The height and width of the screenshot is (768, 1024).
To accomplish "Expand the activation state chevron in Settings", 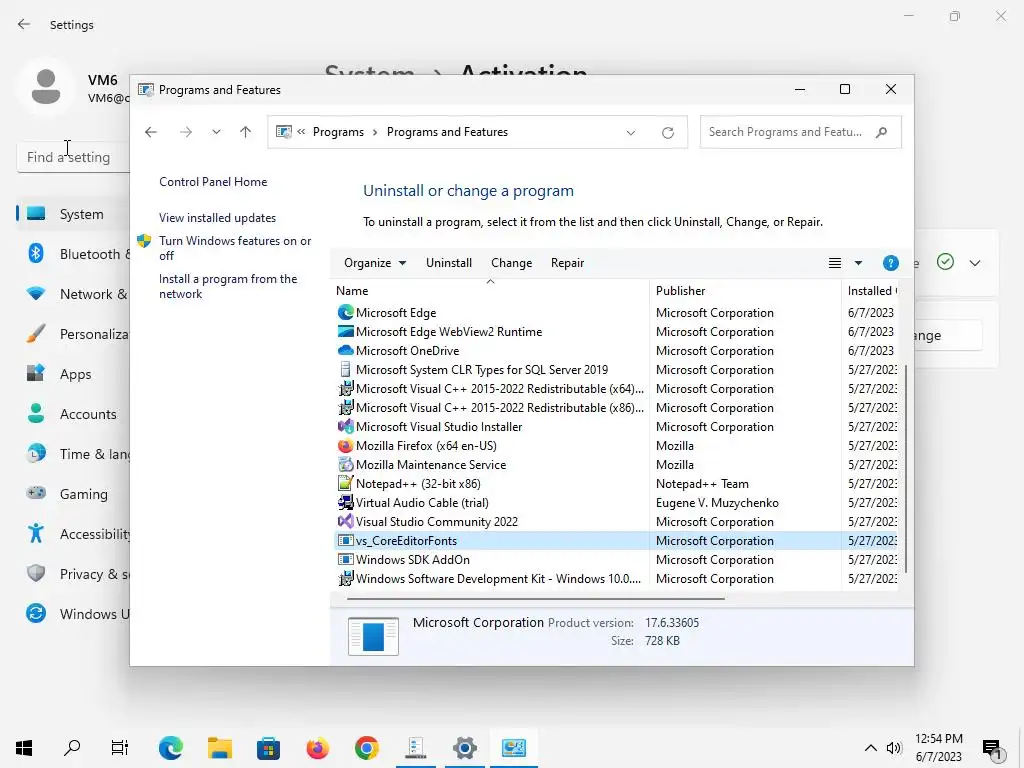I will point(975,263).
